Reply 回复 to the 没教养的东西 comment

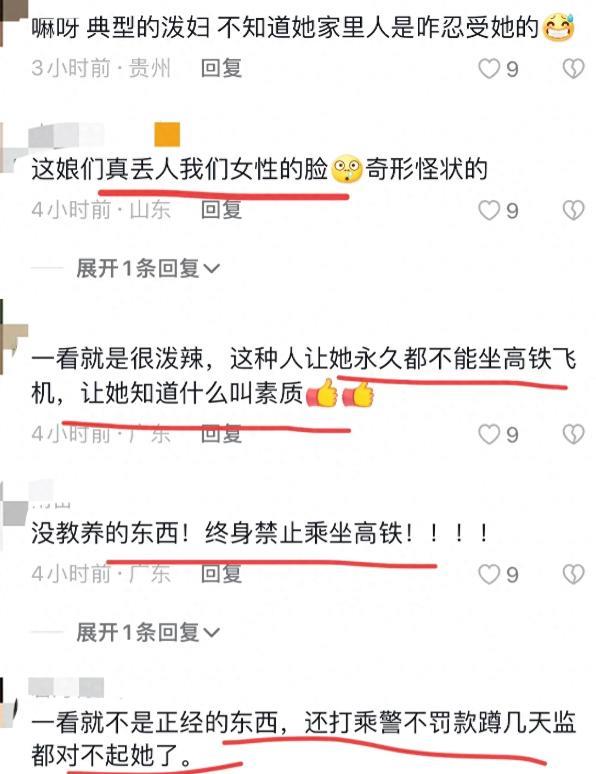[221, 574]
